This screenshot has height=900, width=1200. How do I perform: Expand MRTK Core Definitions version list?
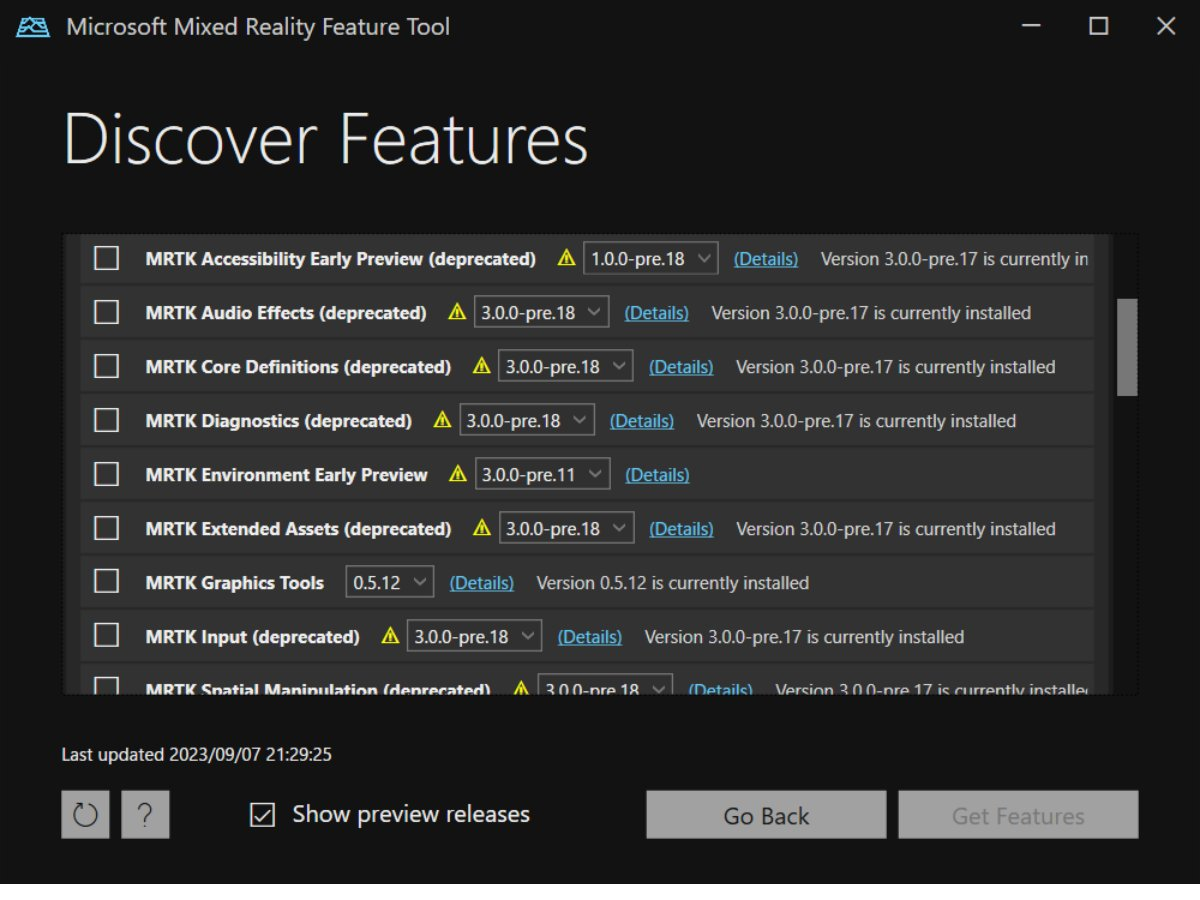pos(566,366)
